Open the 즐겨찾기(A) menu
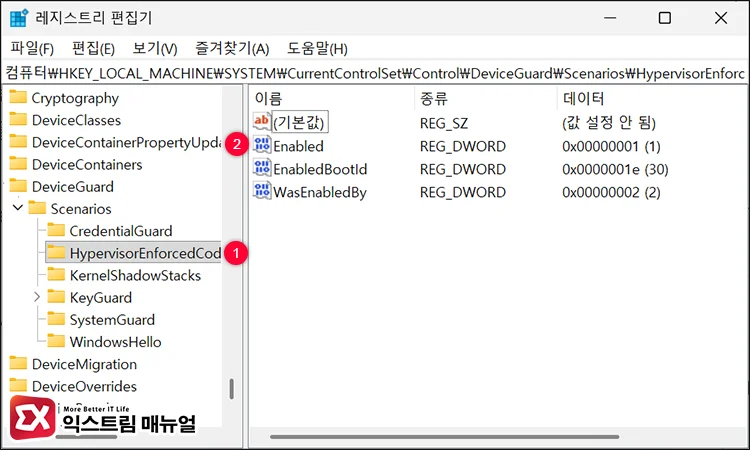The height and width of the screenshot is (450, 750). click(232, 48)
